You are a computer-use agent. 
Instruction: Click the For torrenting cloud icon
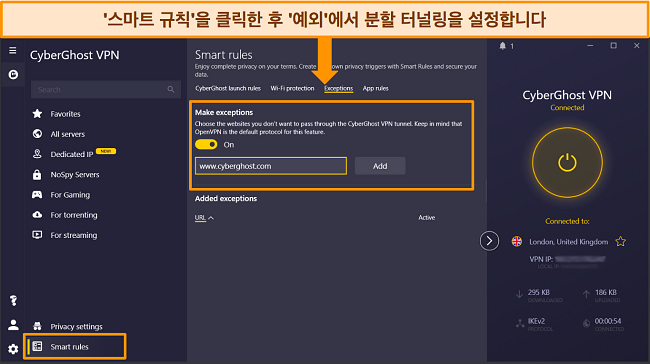point(37,214)
